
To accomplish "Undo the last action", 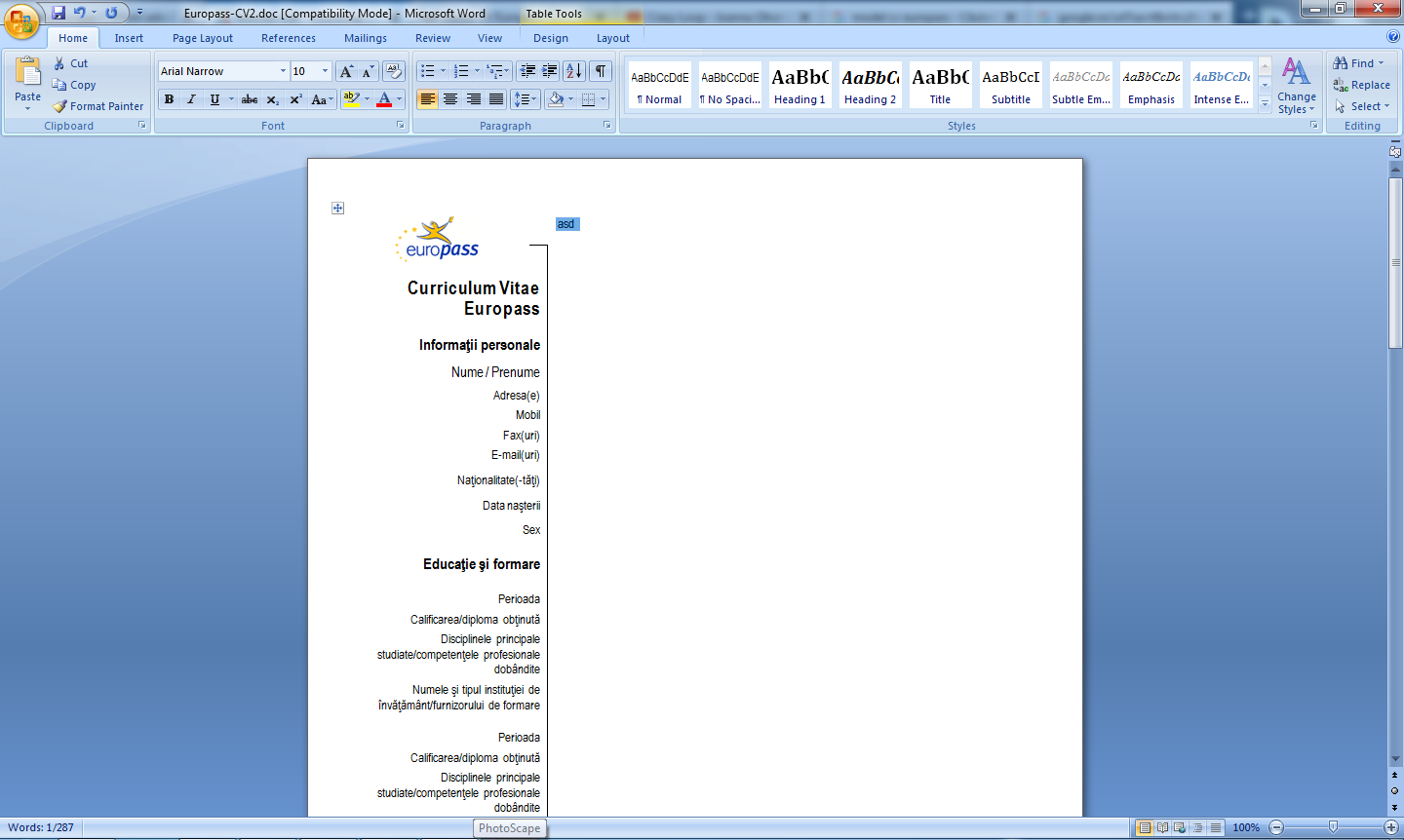I will (79, 13).
